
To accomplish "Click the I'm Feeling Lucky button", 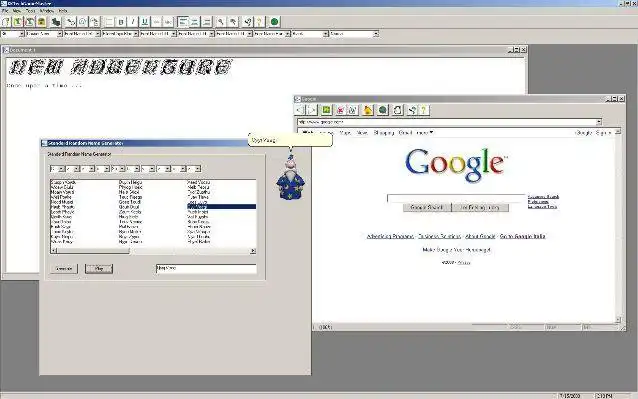I will (480, 207).
